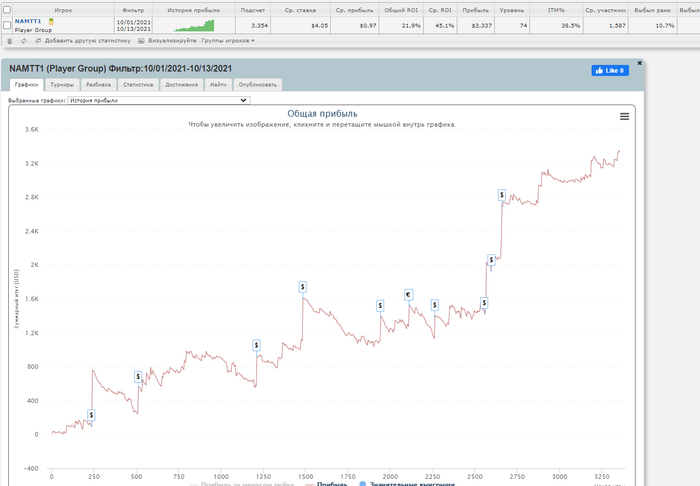Click the Player Group label under NAMTT1
700x486 pixels.
(33, 30)
